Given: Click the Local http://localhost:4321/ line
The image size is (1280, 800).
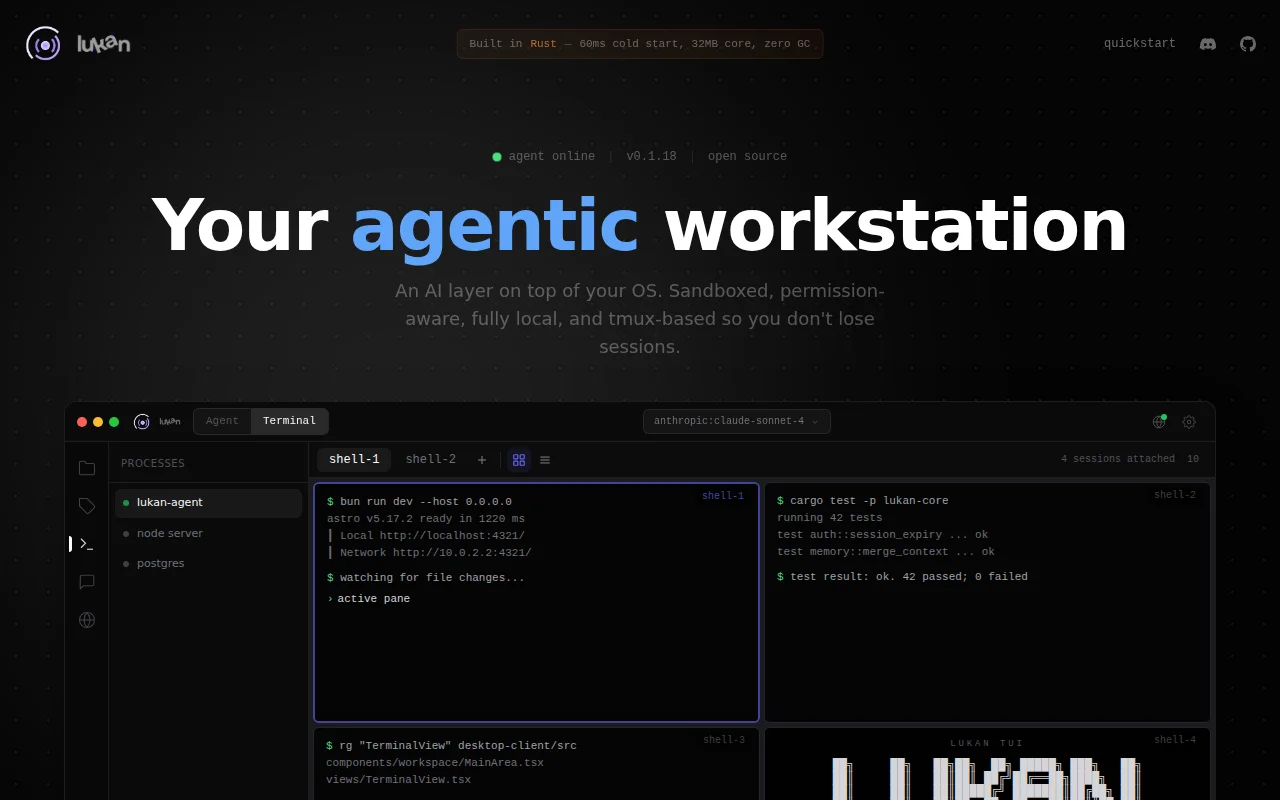Looking at the screenshot, I should click(427, 536).
